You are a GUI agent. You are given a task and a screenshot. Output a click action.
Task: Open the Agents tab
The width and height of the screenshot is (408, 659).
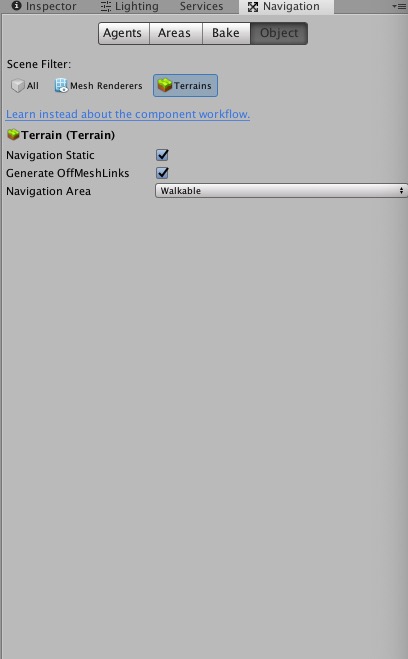point(124,33)
